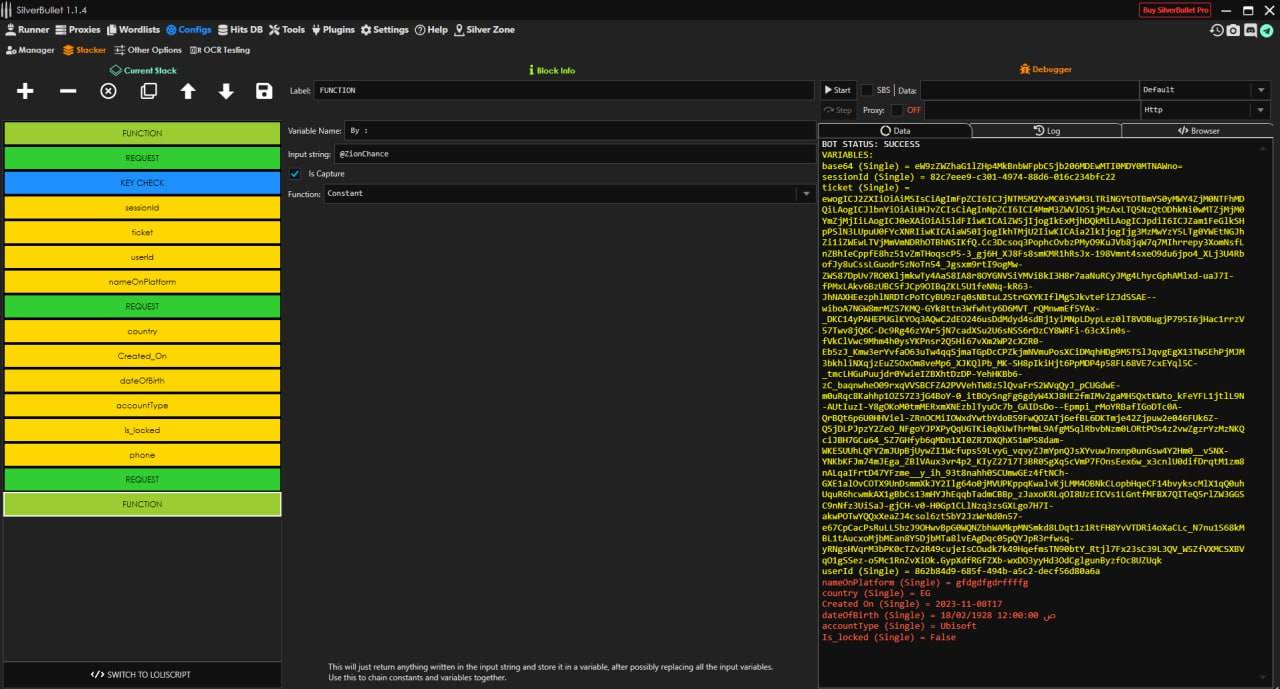
Task: Move selected block down with arrow icon
Action: click(x=226, y=91)
